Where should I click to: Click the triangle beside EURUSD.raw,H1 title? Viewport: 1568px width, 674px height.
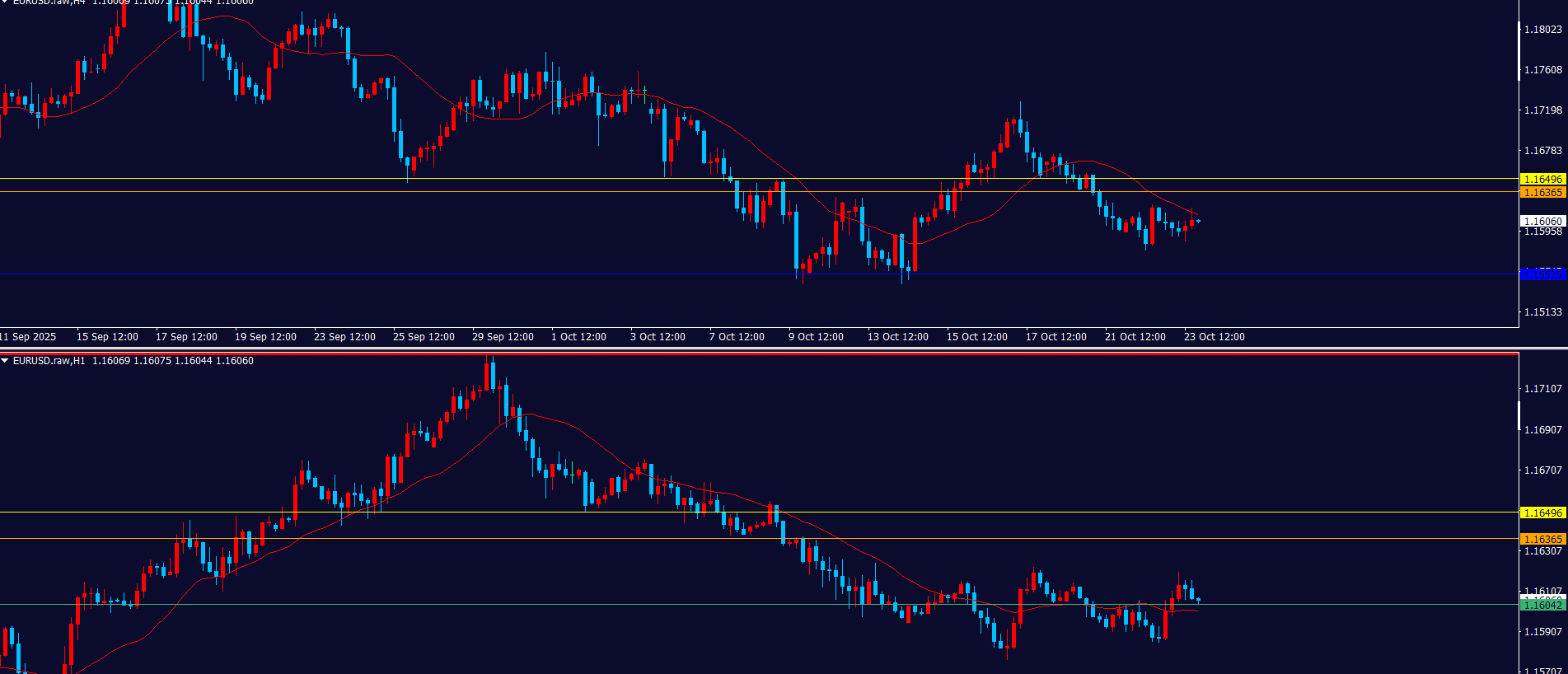click(5, 361)
